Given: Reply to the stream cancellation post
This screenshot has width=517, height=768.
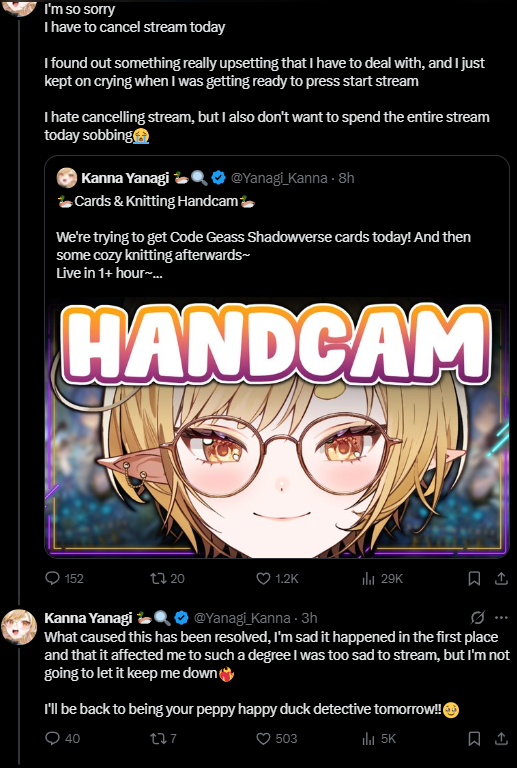Looking at the screenshot, I should click(64, 578).
